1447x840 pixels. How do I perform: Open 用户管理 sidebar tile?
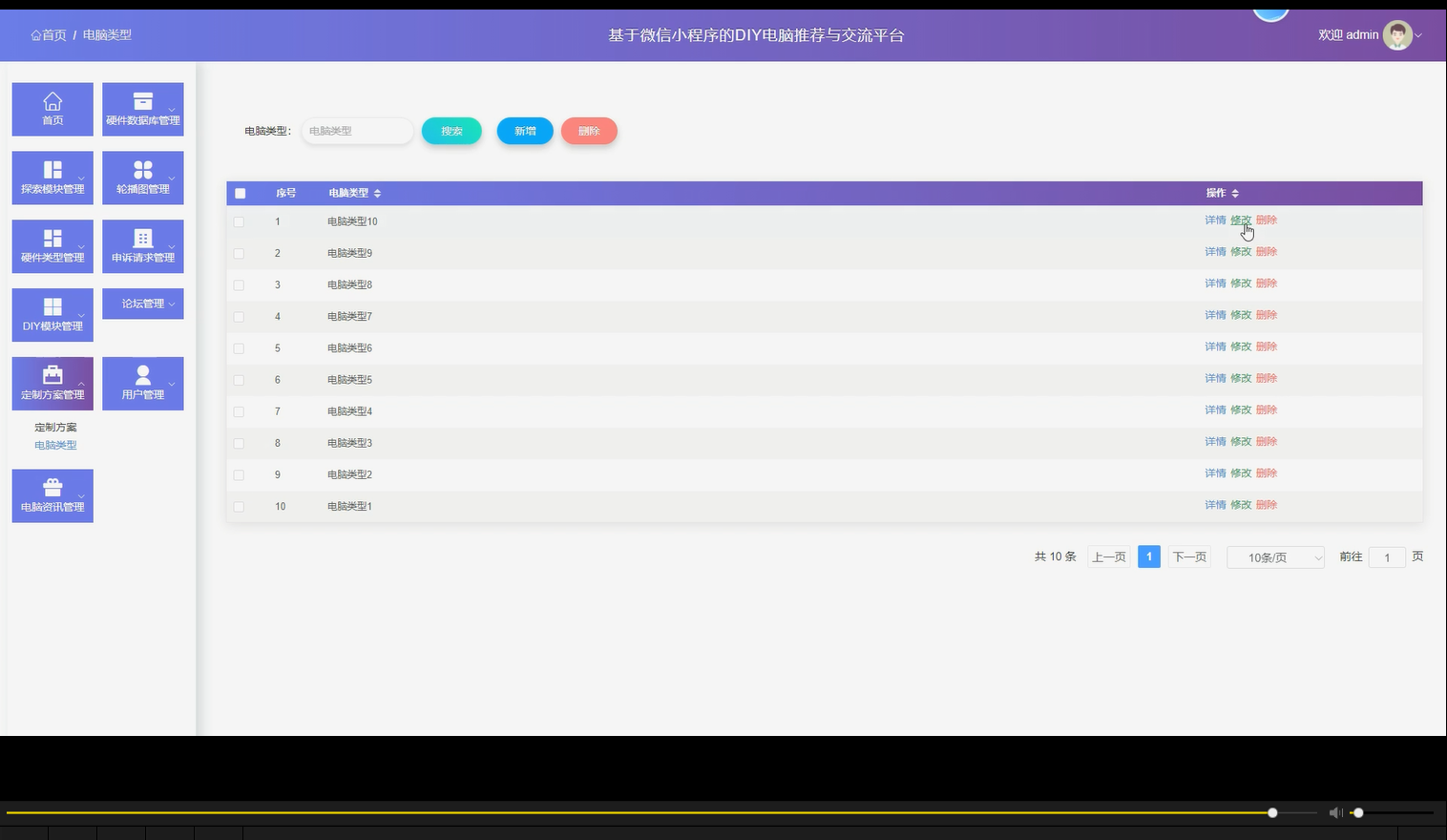pos(143,384)
